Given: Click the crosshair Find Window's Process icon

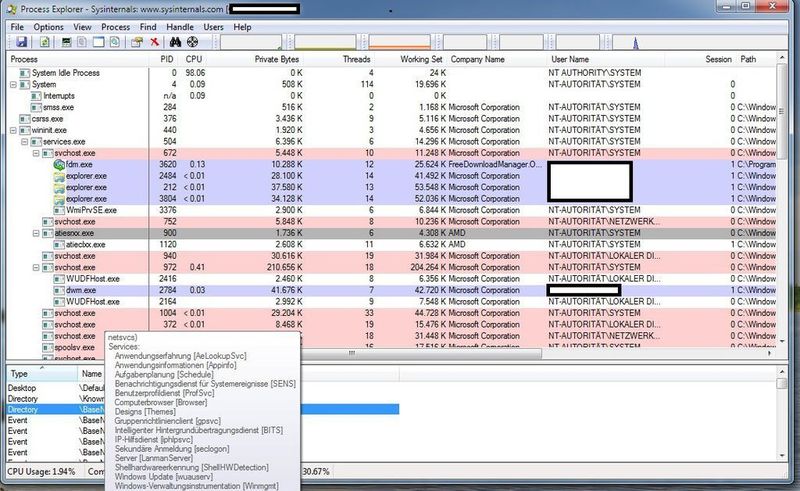Looking at the screenshot, I should (x=192, y=42).
